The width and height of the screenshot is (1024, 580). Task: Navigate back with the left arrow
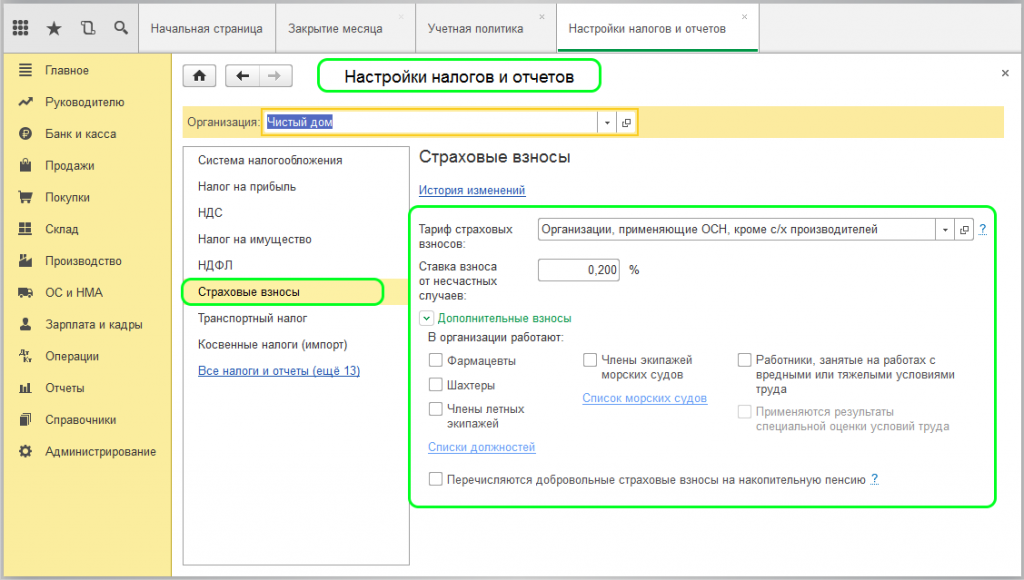tap(242, 76)
